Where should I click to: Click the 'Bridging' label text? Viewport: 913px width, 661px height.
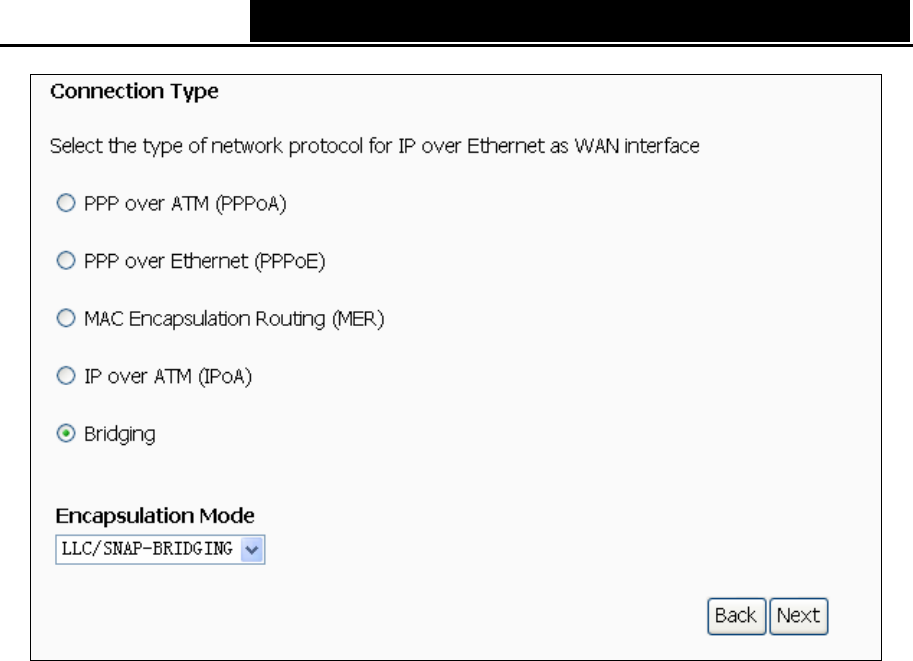coord(120,434)
